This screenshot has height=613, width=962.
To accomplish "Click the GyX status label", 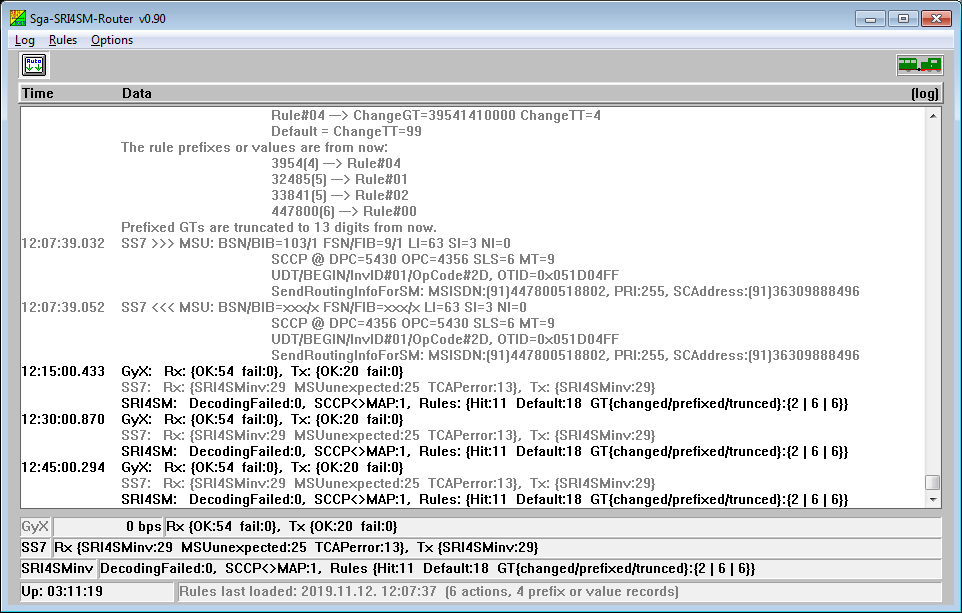I will [35, 527].
